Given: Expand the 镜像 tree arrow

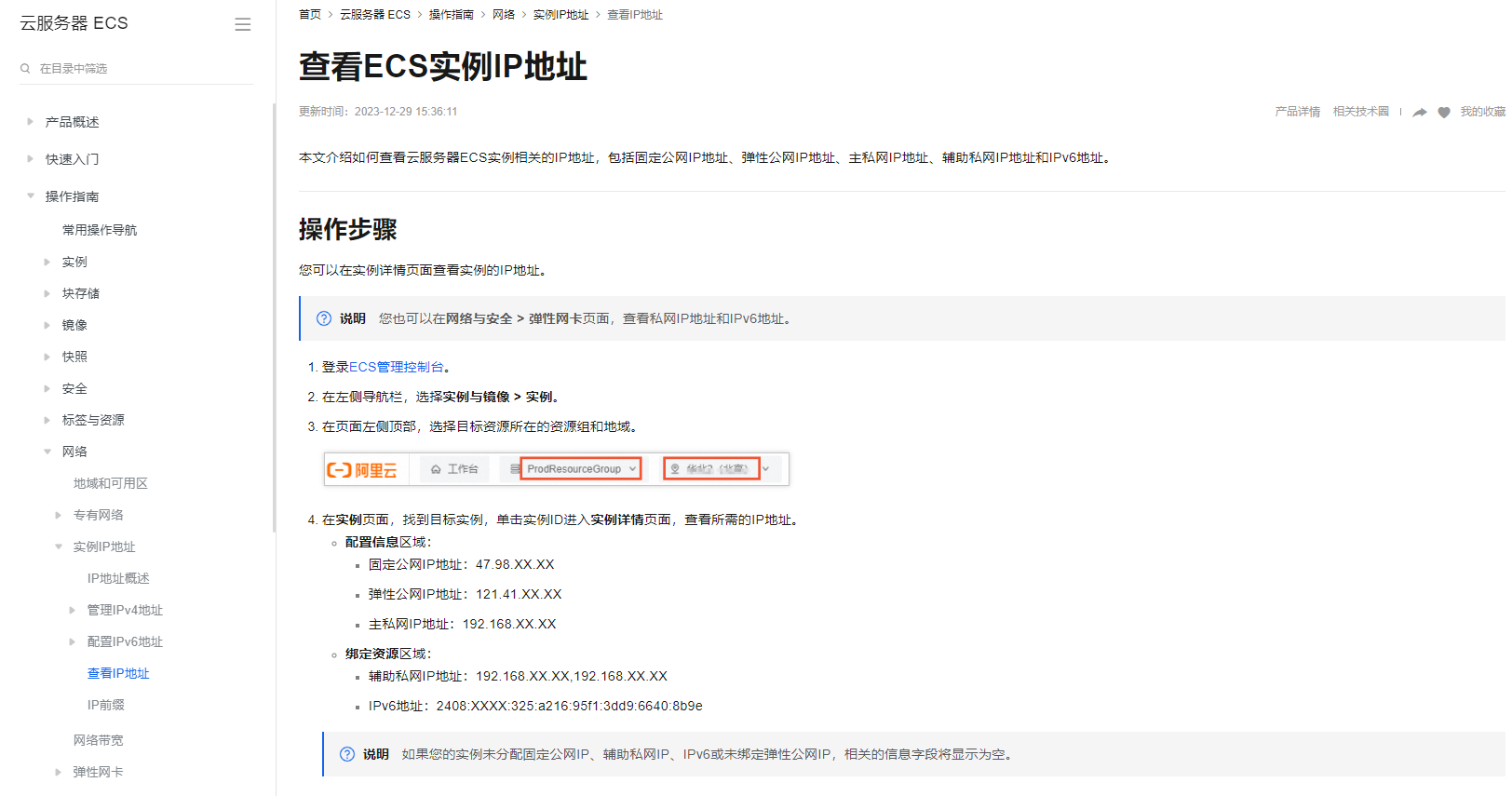Looking at the screenshot, I should (47, 326).
